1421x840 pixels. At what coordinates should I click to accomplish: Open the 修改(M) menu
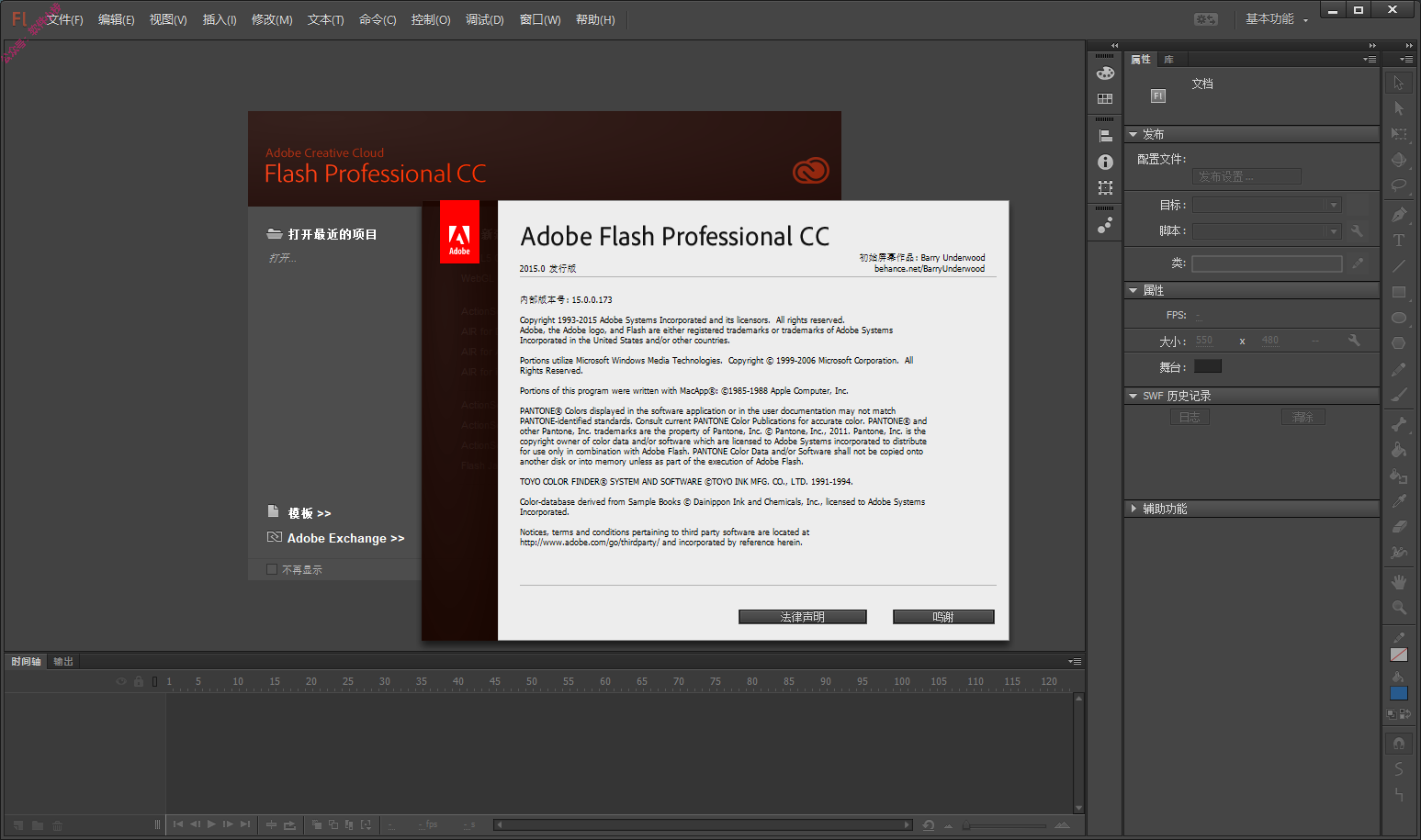pos(272,19)
